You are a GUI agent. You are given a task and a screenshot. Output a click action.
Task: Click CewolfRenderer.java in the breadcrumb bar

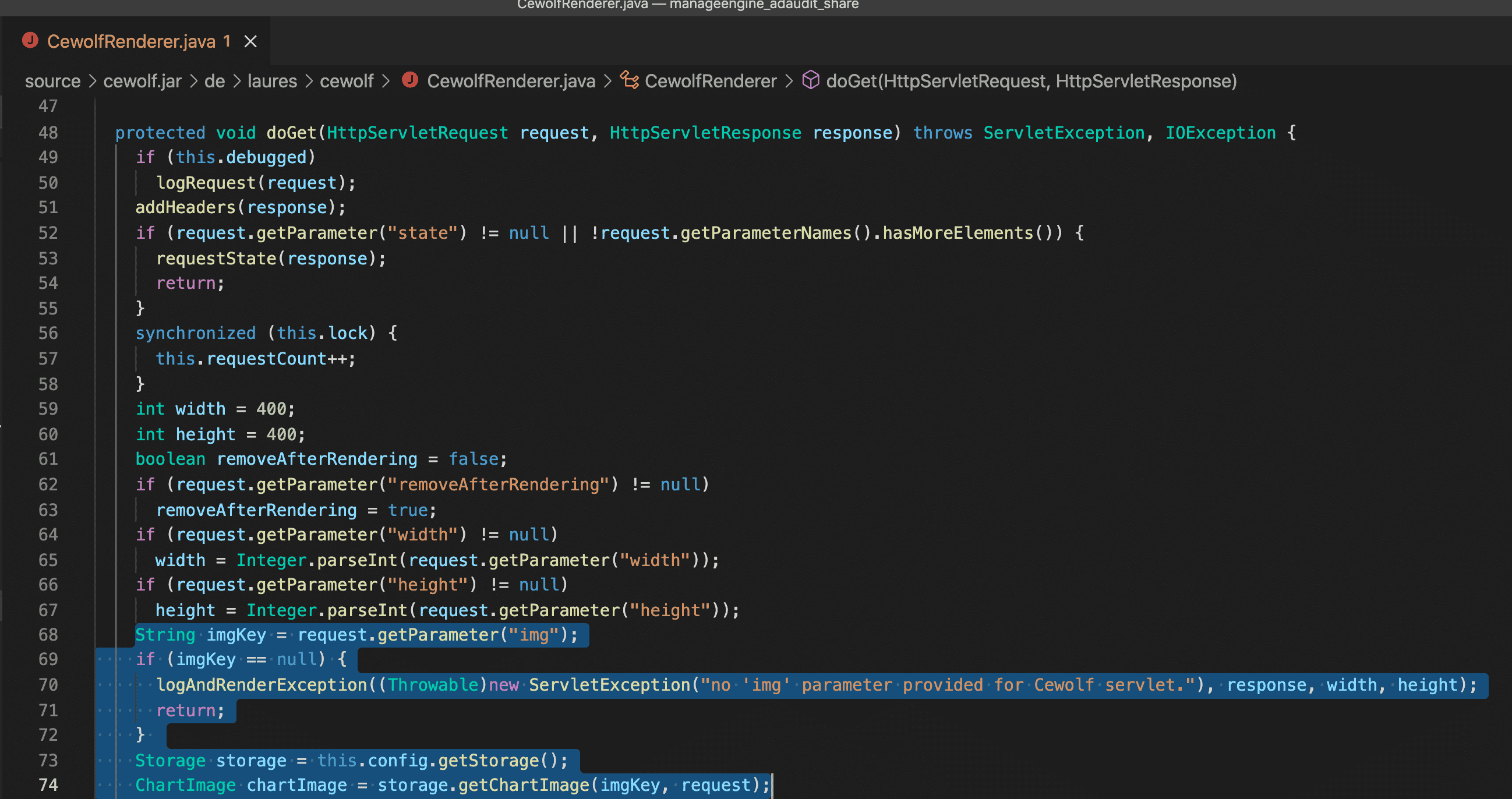click(511, 81)
